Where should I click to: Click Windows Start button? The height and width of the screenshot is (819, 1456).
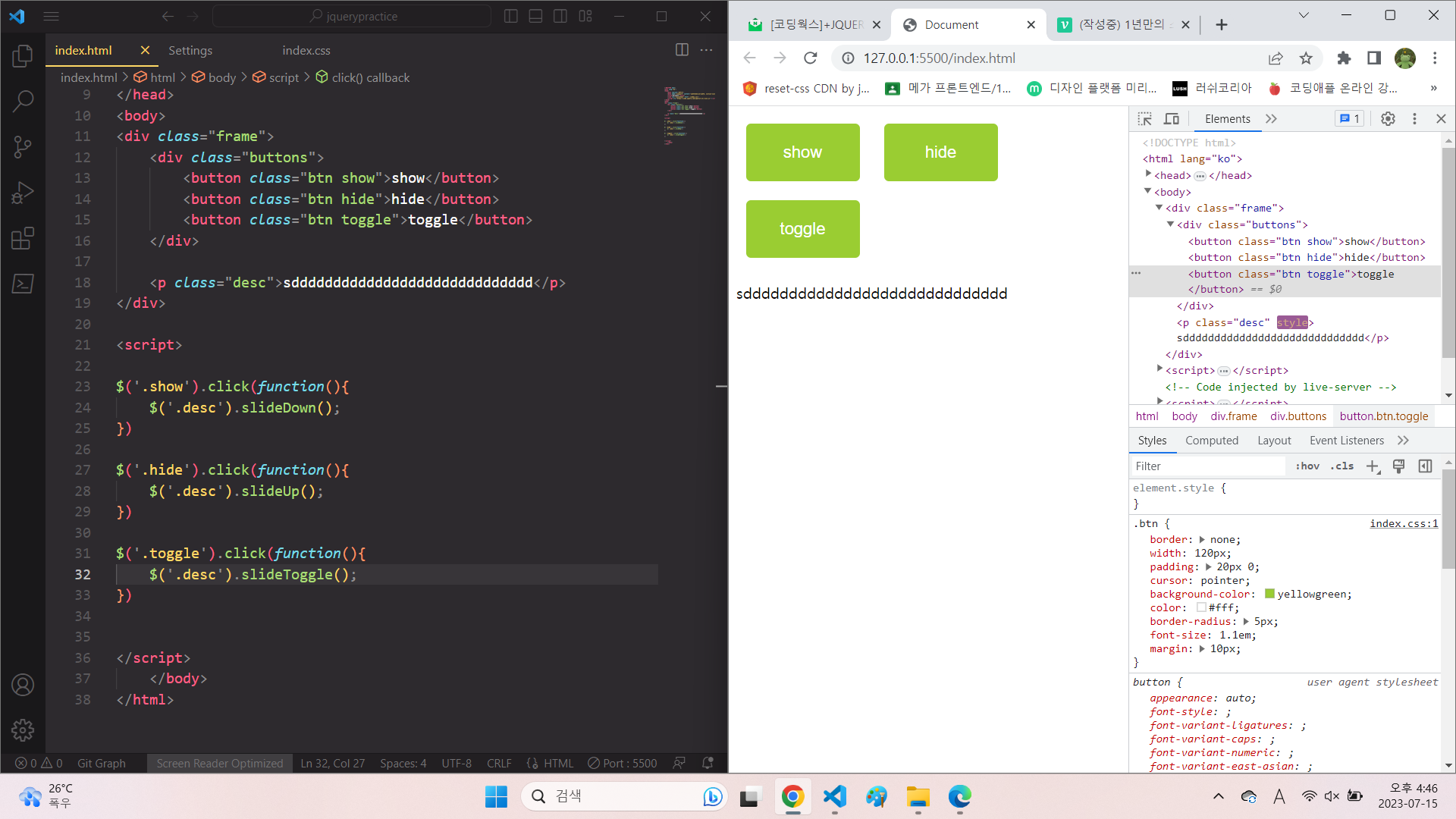click(497, 796)
